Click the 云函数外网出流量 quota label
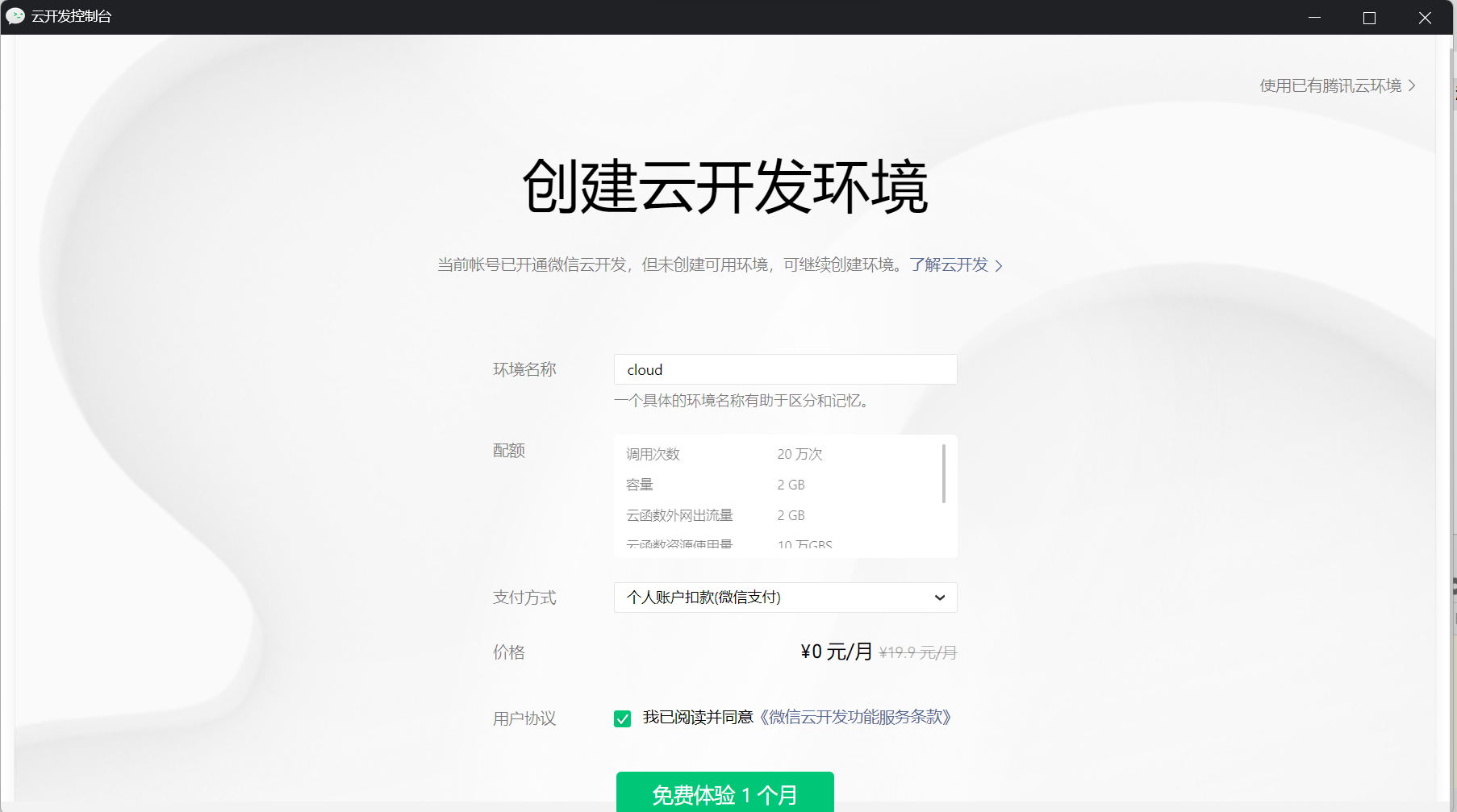 tap(679, 516)
